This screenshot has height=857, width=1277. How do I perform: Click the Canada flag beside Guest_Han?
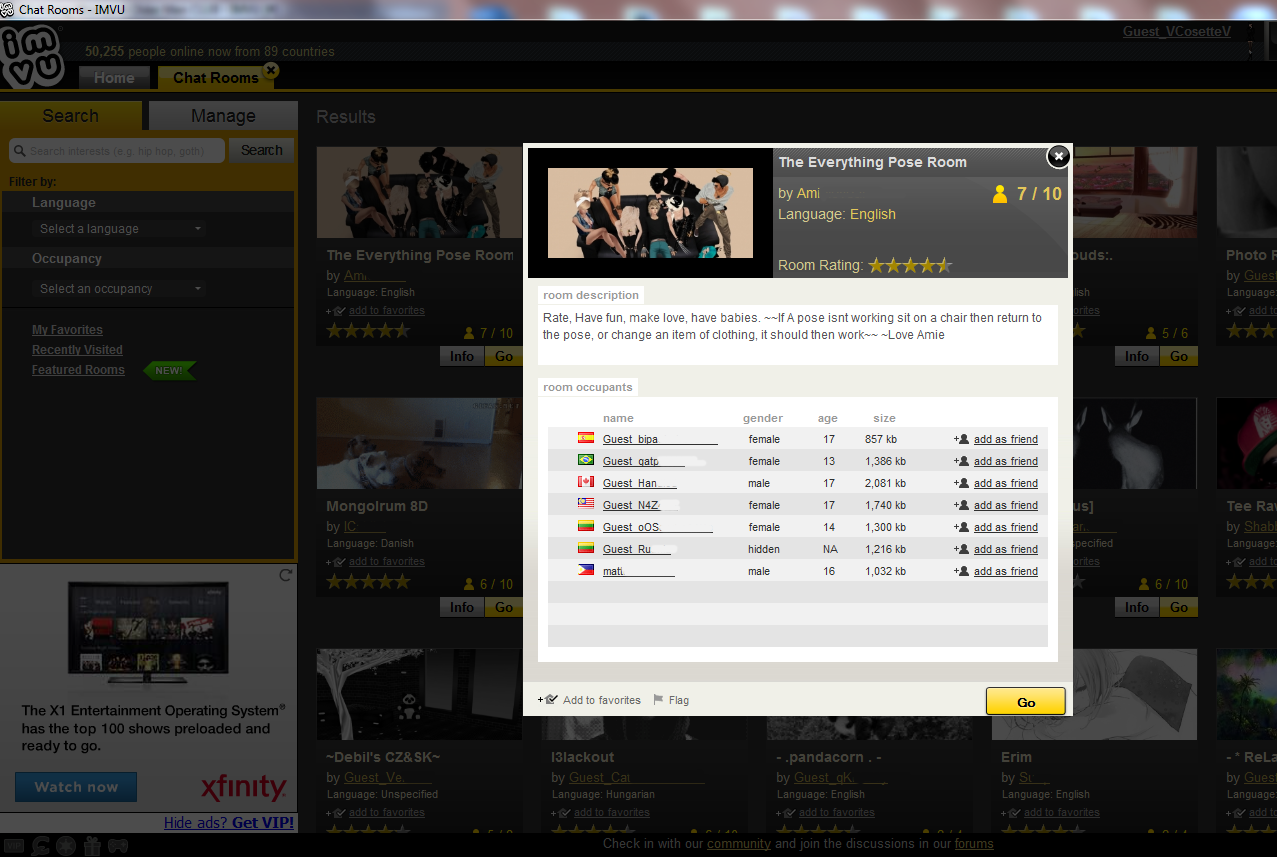pyautogui.click(x=586, y=482)
